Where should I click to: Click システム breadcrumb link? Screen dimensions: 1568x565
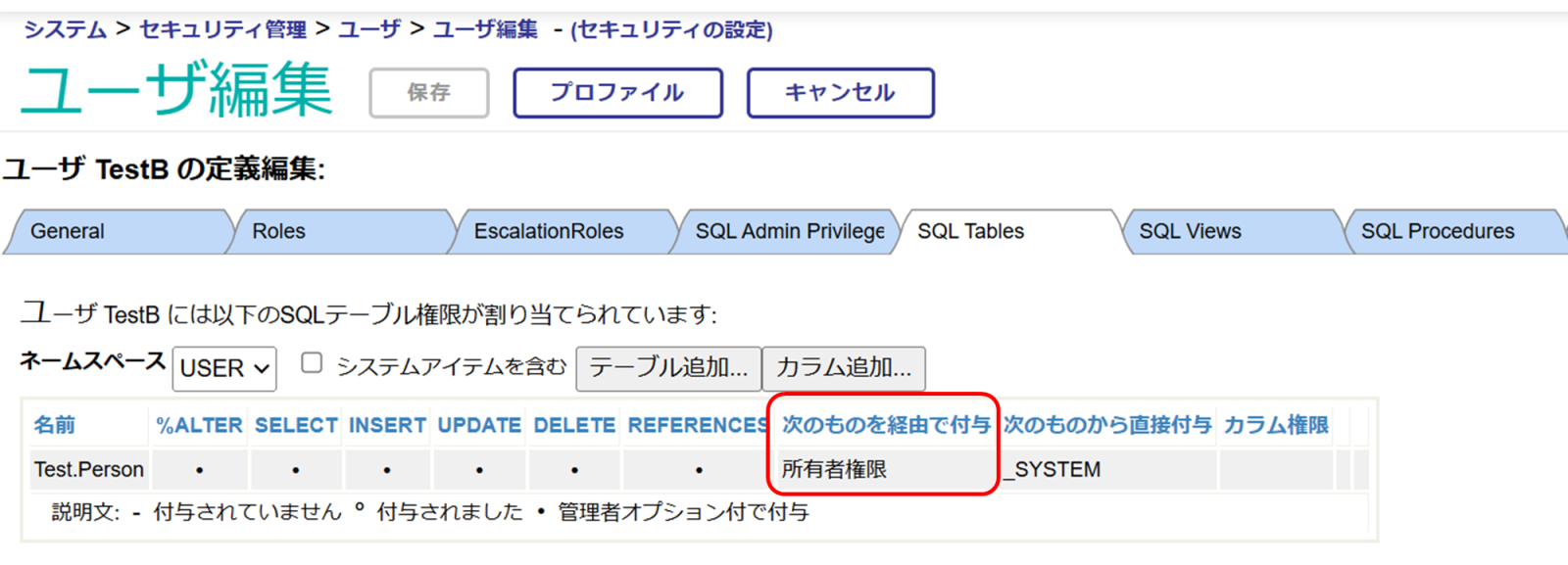click(x=65, y=29)
